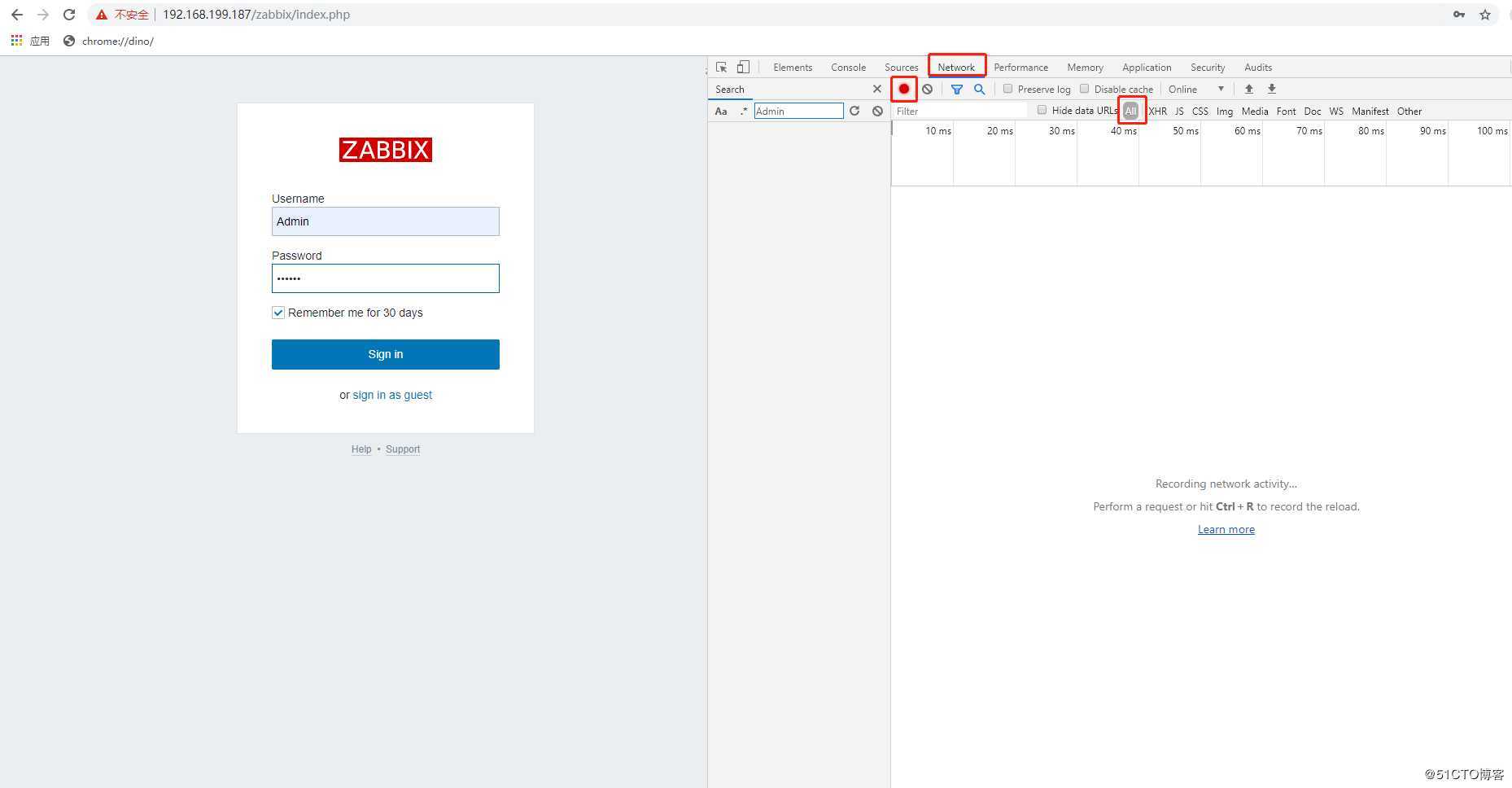
Task: Open the saved password key icon
Action: tap(1459, 15)
